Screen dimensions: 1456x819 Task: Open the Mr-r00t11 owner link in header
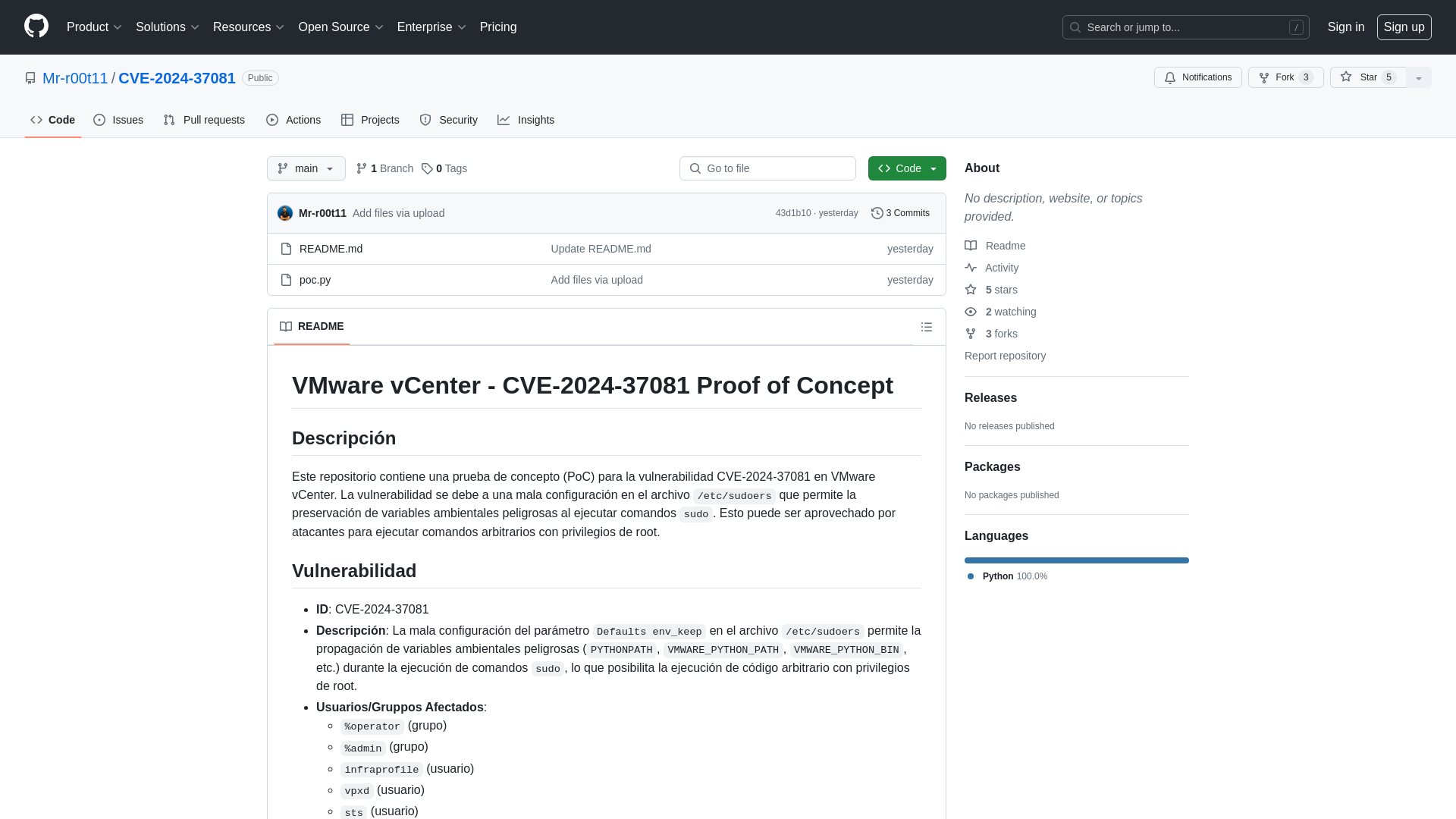(75, 78)
